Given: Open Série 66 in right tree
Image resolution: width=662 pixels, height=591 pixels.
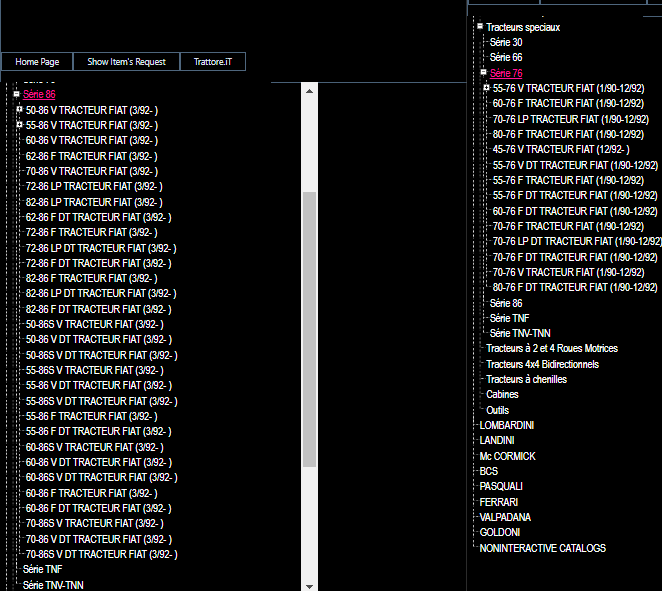Looking at the screenshot, I should click(x=506, y=57).
